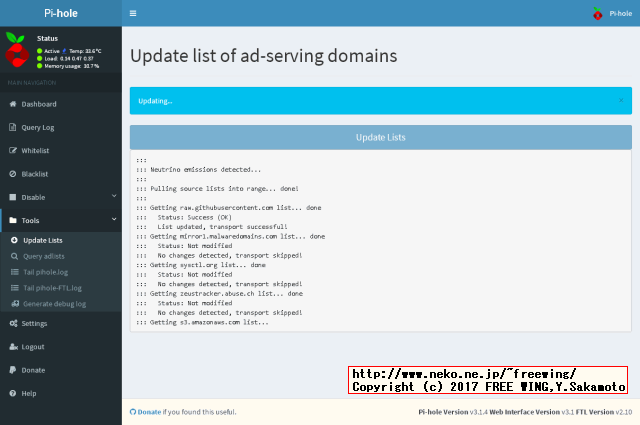Viewport: 640px width, 425px height.
Task: Click 'Getting raw.githubusercontent.com list' line
Action: pos(229,208)
